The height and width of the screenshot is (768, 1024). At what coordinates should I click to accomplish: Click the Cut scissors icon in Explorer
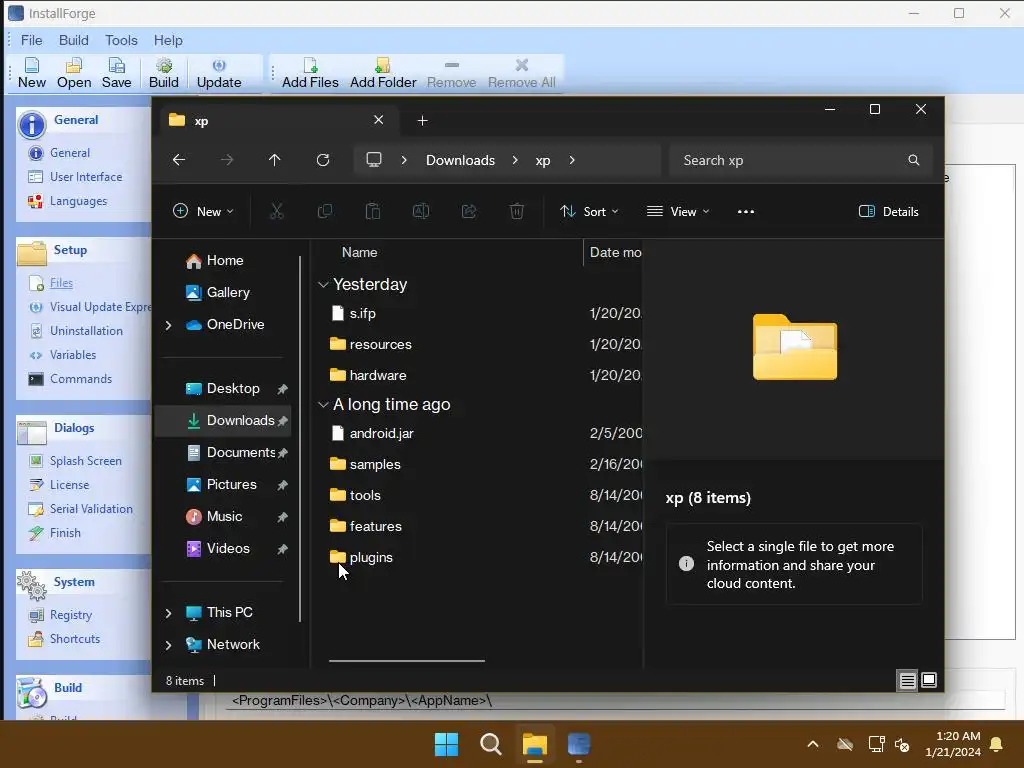point(277,211)
